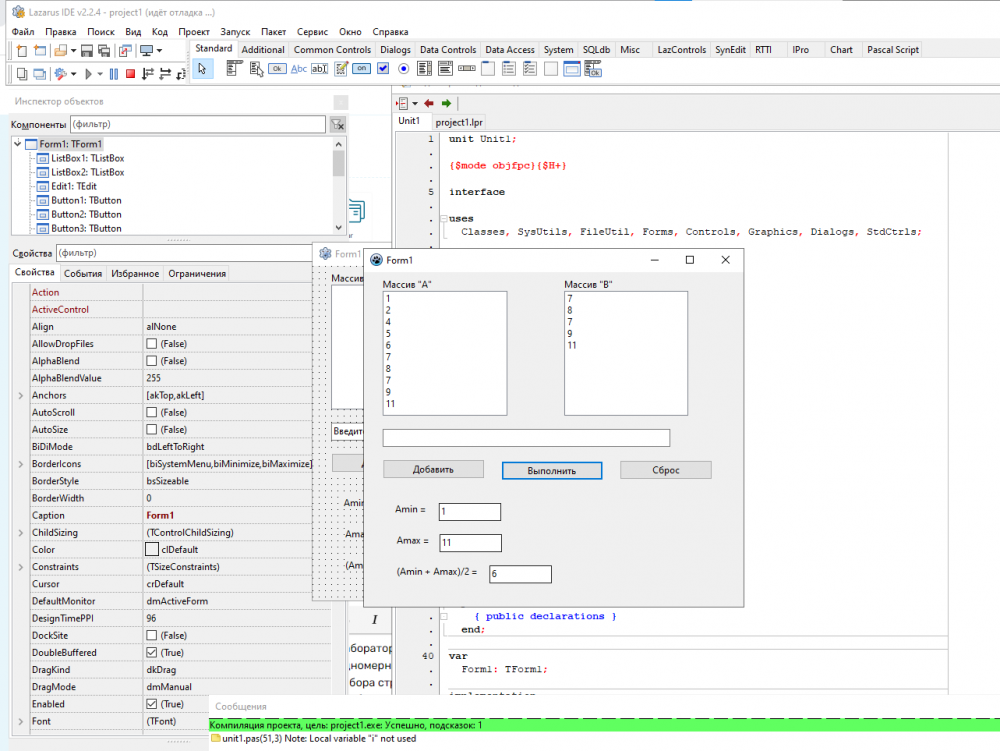Expand the Anchors property row
This screenshot has width=1000, height=751.
[21, 395]
